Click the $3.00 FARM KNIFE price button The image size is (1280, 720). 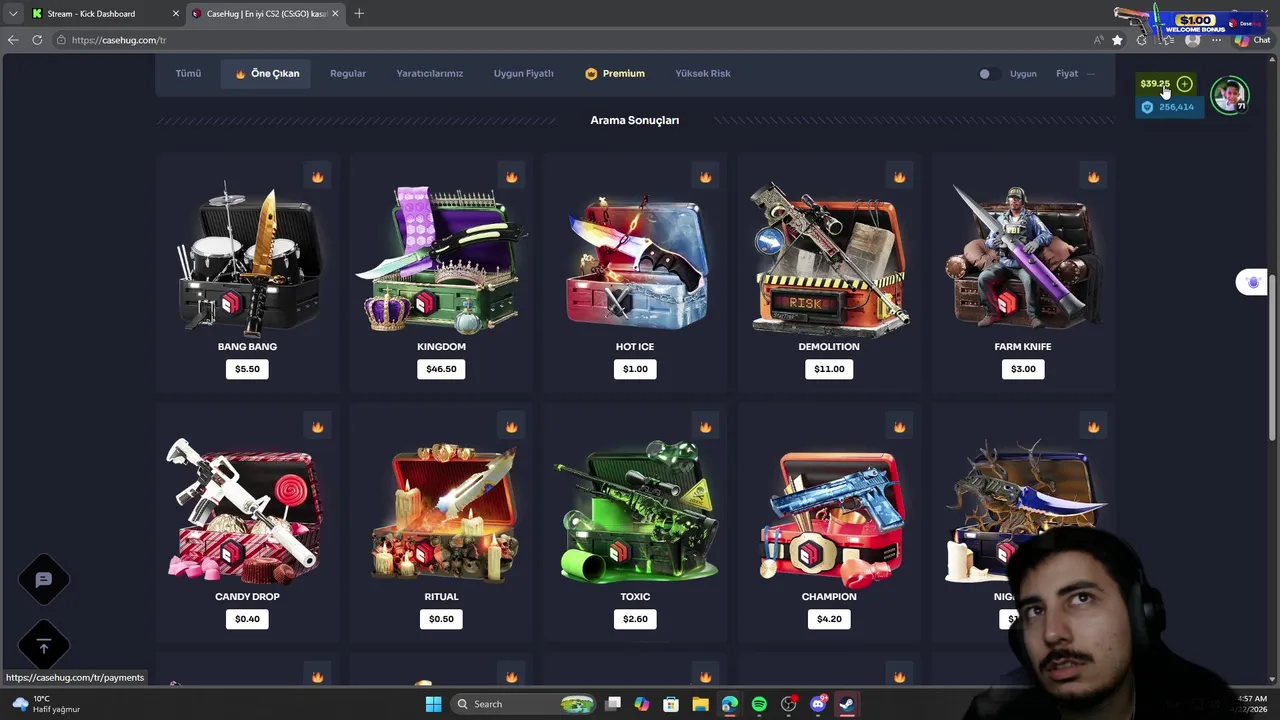(1023, 369)
